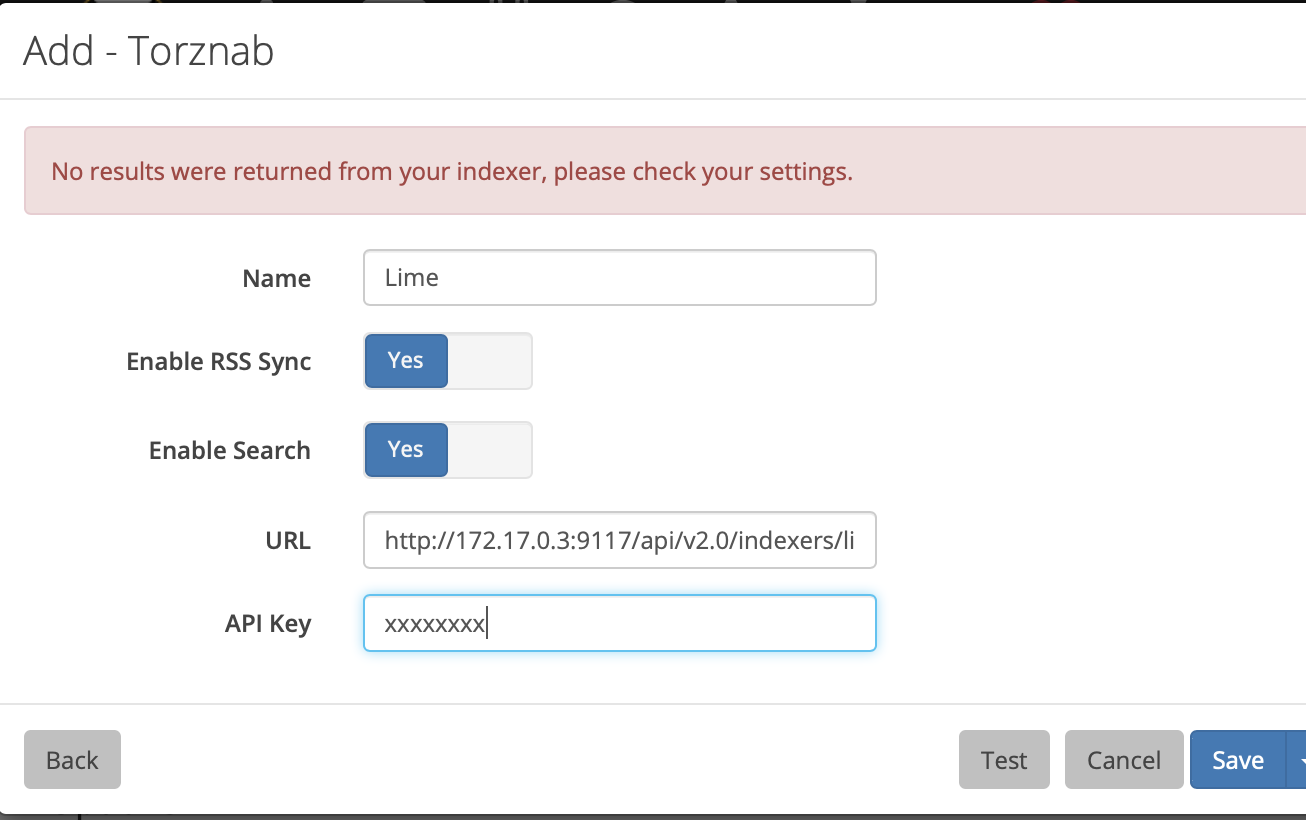Click the gray off side of Enable Search switch
The height and width of the screenshot is (820, 1306).
click(x=489, y=450)
